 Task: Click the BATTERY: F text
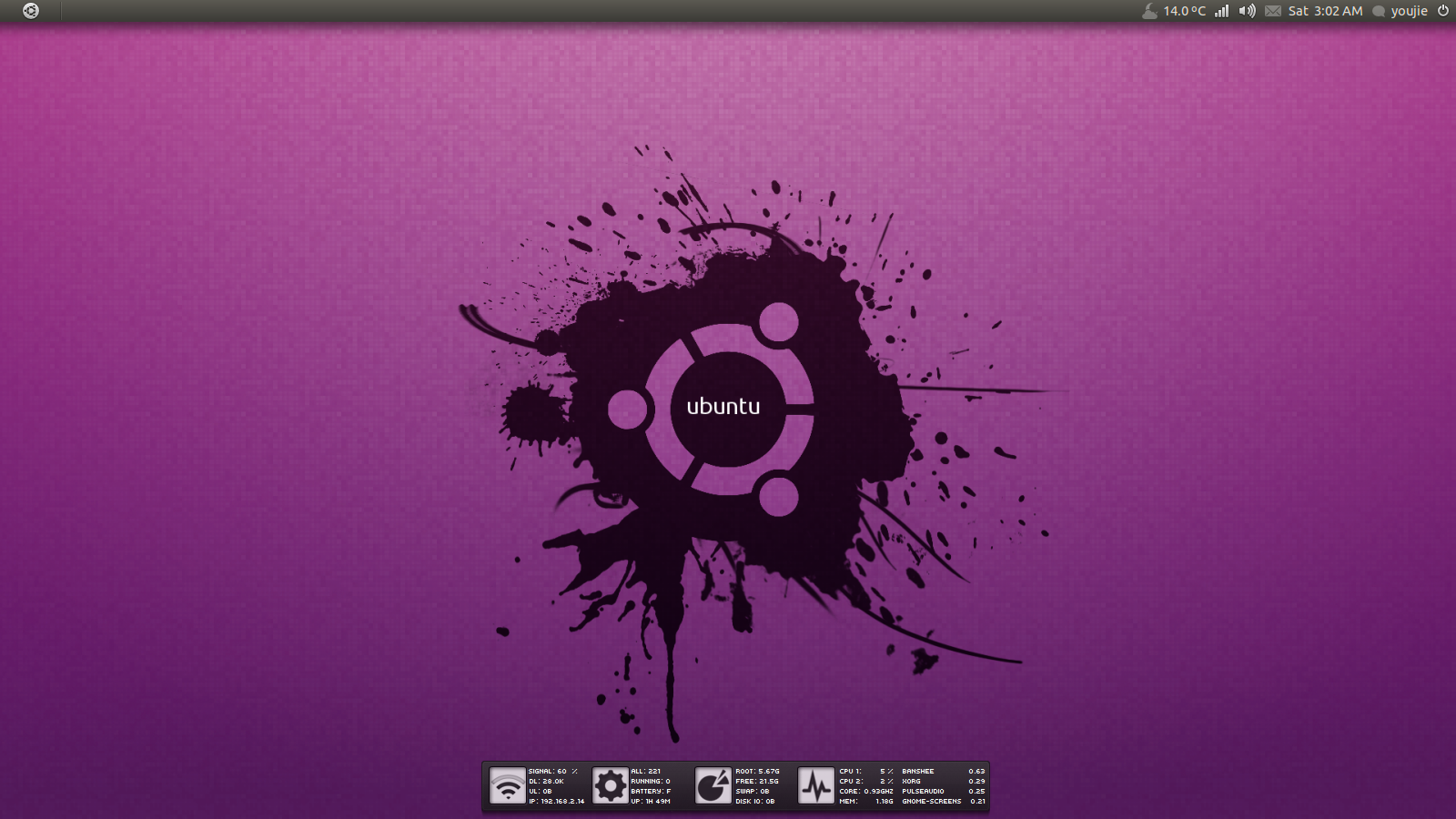point(651,791)
